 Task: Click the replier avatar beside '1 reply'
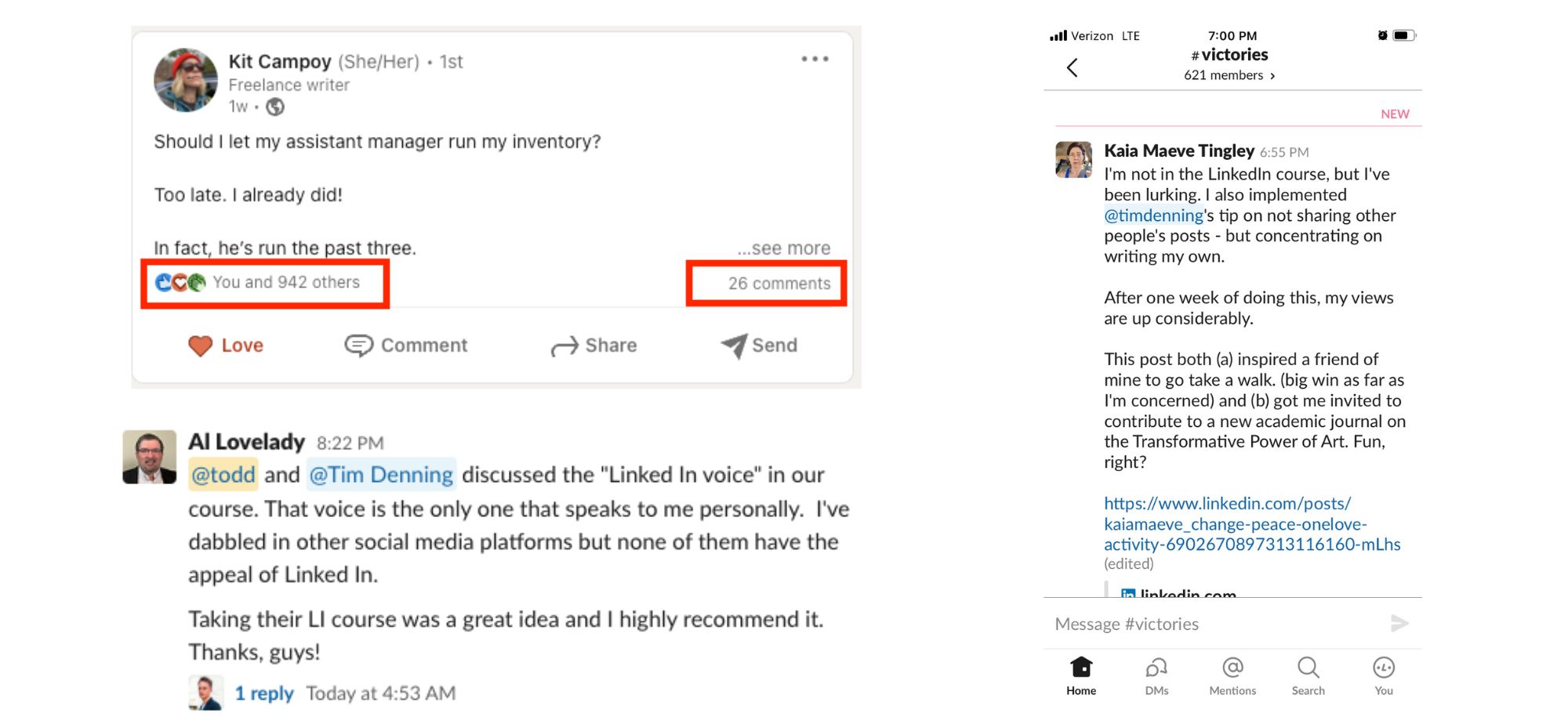pyautogui.click(x=206, y=693)
